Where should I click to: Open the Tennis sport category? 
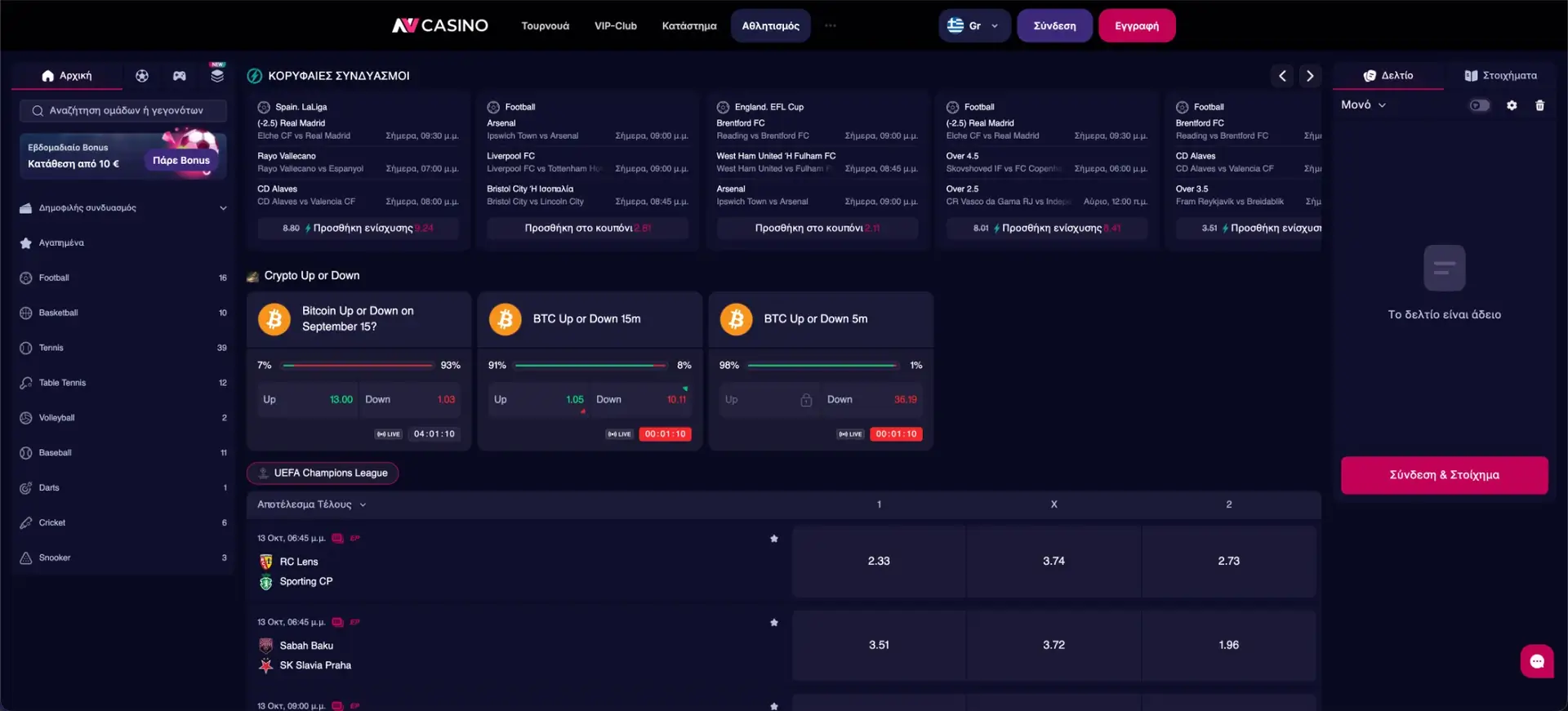click(123, 348)
